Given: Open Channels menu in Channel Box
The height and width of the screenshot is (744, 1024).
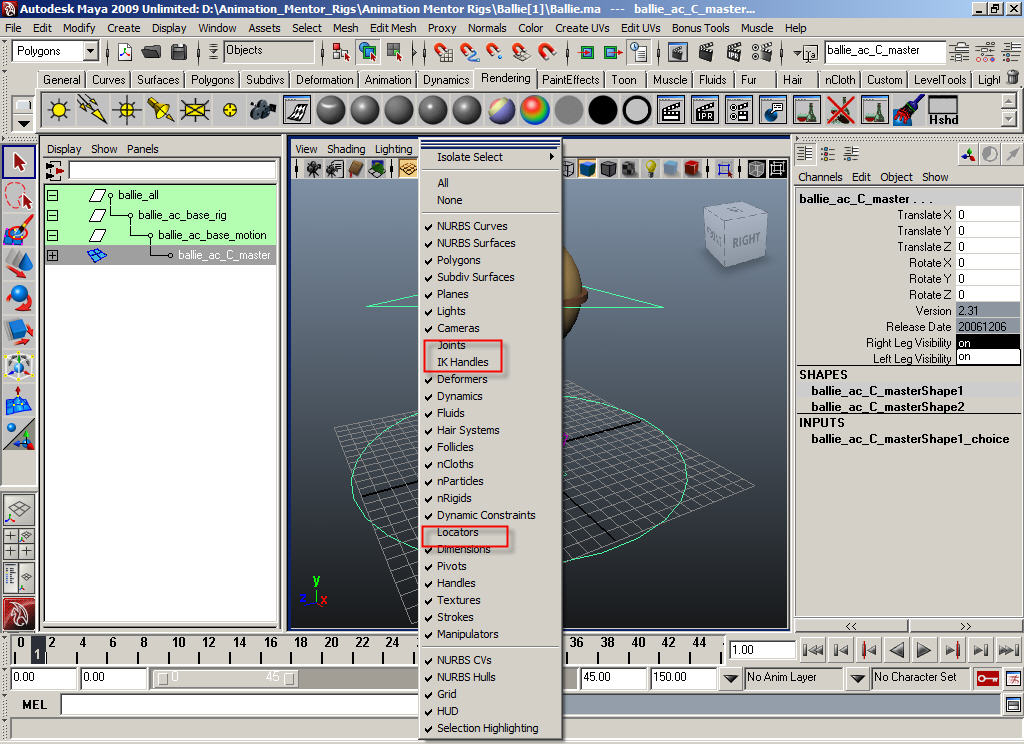Looking at the screenshot, I should click(x=820, y=177).
